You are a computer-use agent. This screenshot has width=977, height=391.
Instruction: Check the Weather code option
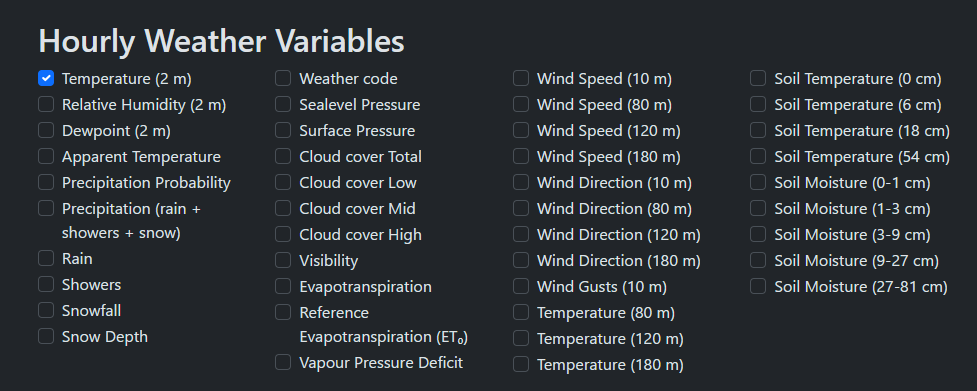pos(283,78)
